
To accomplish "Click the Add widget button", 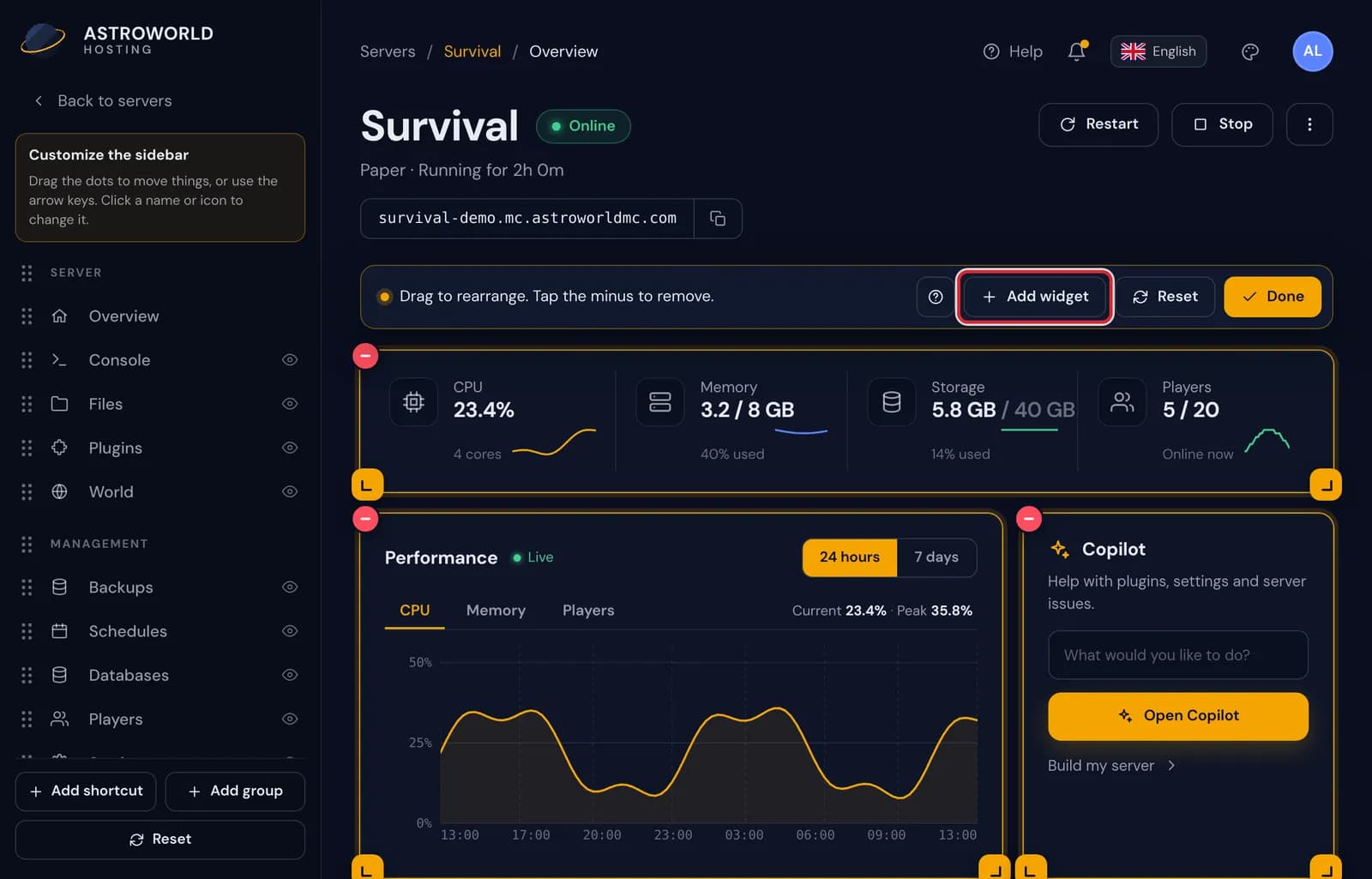I will point(1034,297).
